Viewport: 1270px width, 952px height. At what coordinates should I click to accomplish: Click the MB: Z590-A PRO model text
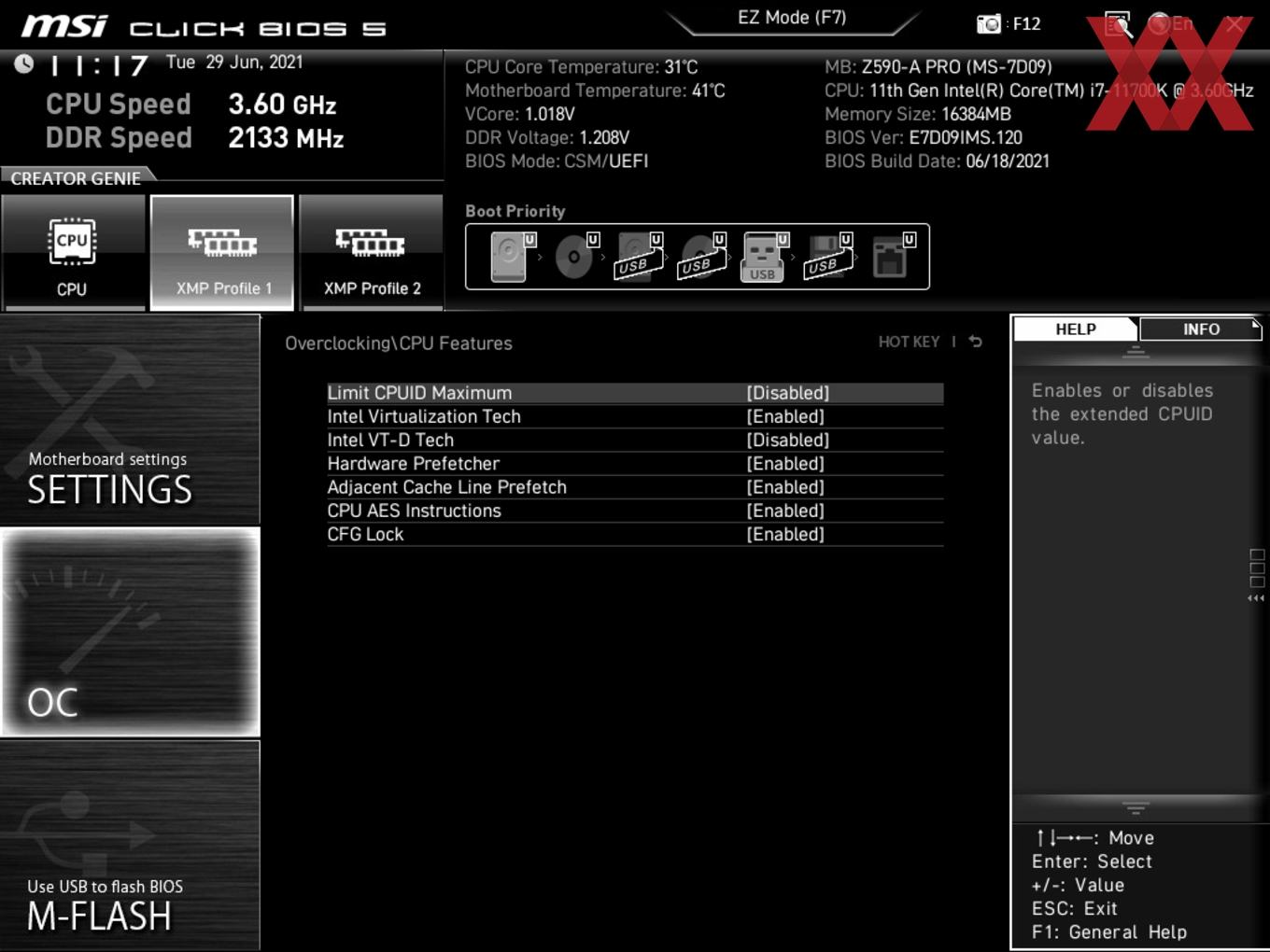click(938, 67)
